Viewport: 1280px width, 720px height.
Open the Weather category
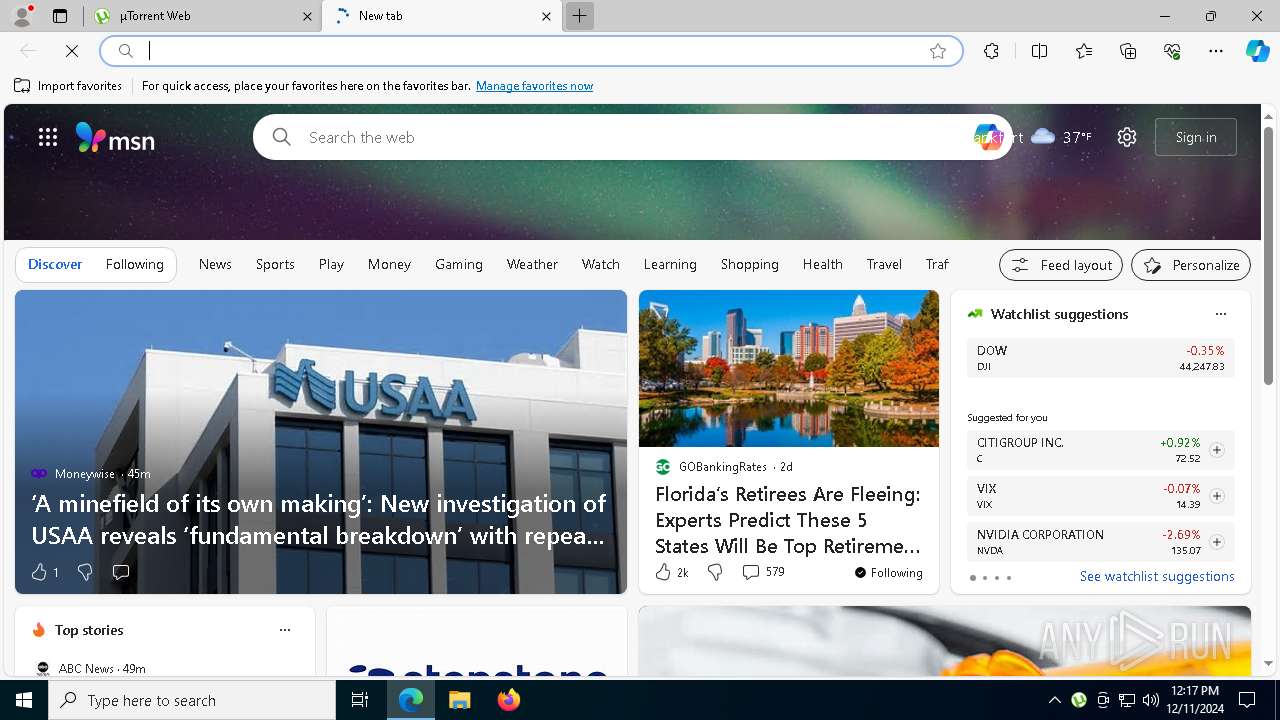pos(532,264)
